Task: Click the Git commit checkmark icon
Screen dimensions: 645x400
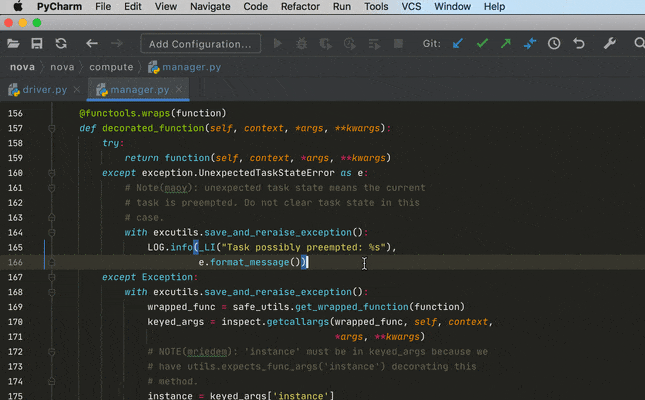Action: click(x=482, y=44)
